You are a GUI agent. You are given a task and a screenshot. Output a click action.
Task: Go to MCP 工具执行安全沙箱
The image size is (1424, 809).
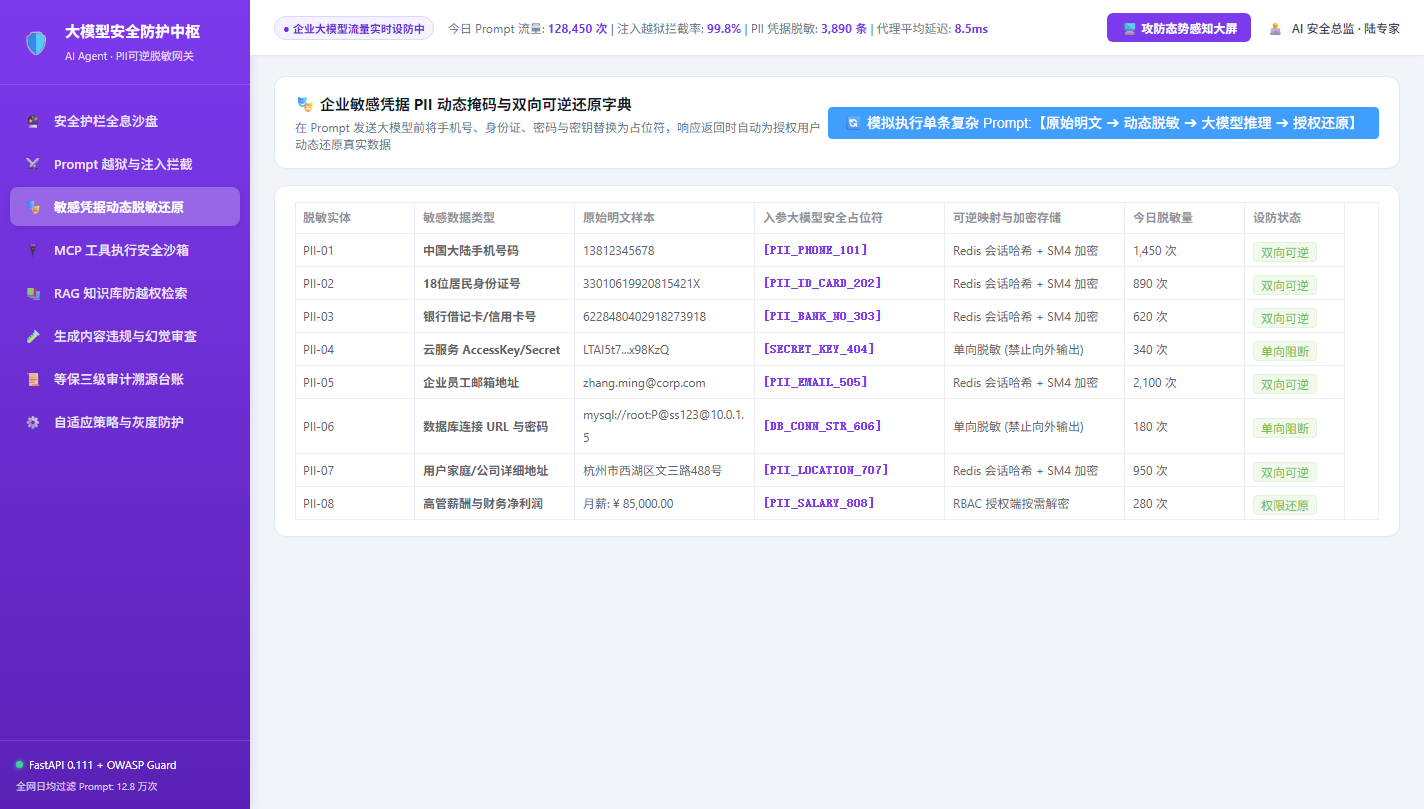(125, 250)
